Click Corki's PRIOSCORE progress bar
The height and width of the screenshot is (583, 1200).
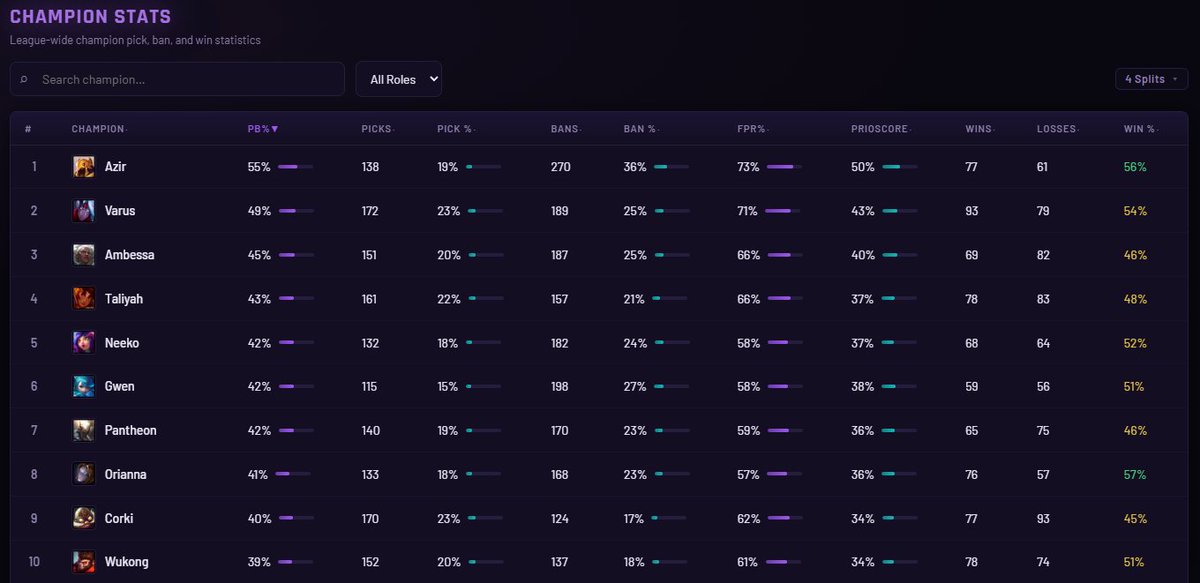[x=899, y=518]
